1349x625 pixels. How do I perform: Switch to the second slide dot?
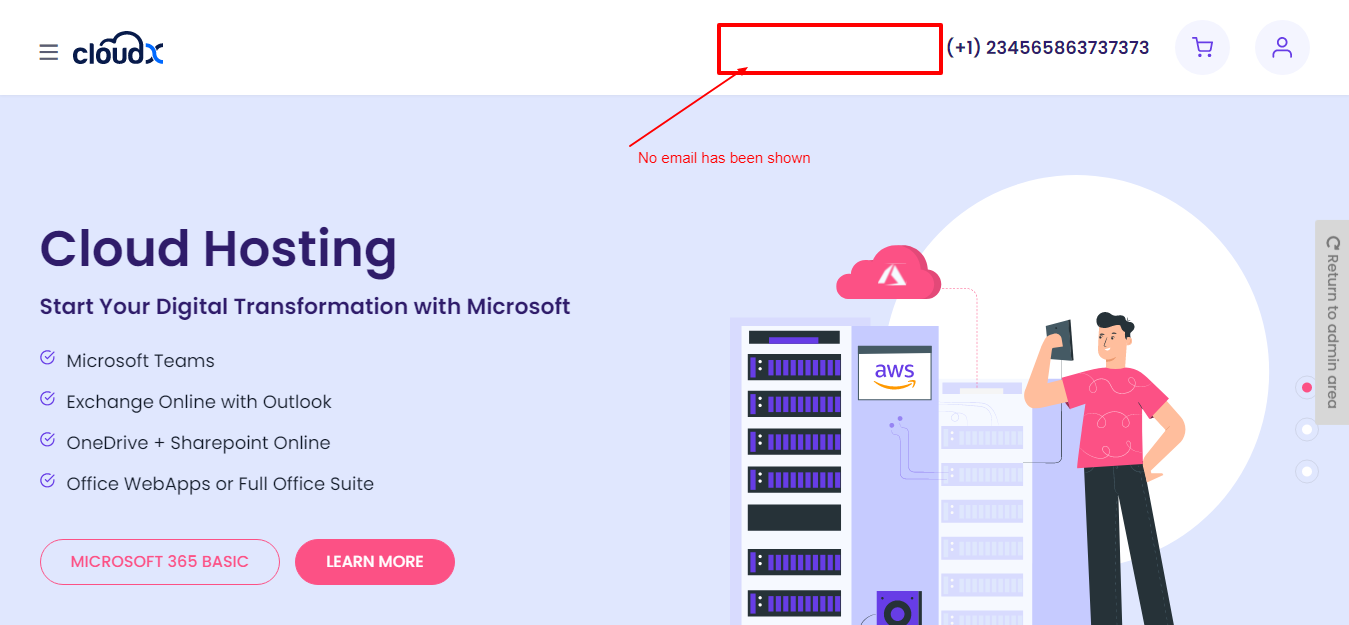[x=1306, y=429]
